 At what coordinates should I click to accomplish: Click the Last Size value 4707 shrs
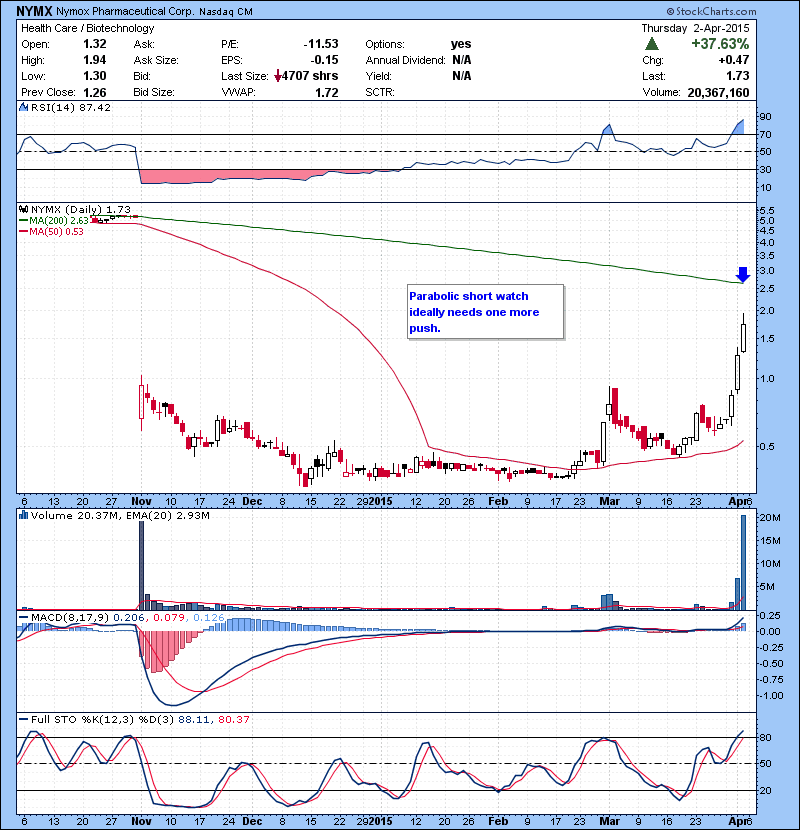pos(310,76)
